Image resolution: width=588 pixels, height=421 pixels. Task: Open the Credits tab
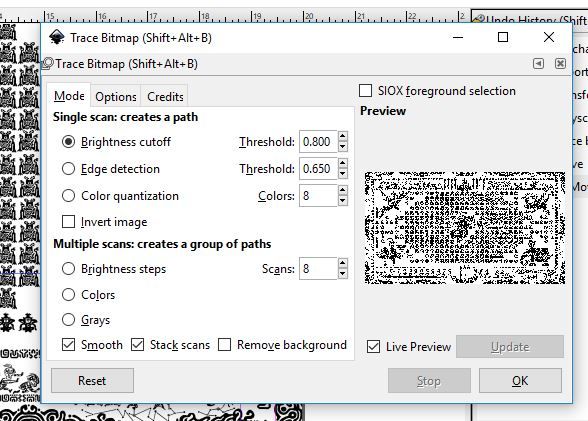tap(165, 97)
